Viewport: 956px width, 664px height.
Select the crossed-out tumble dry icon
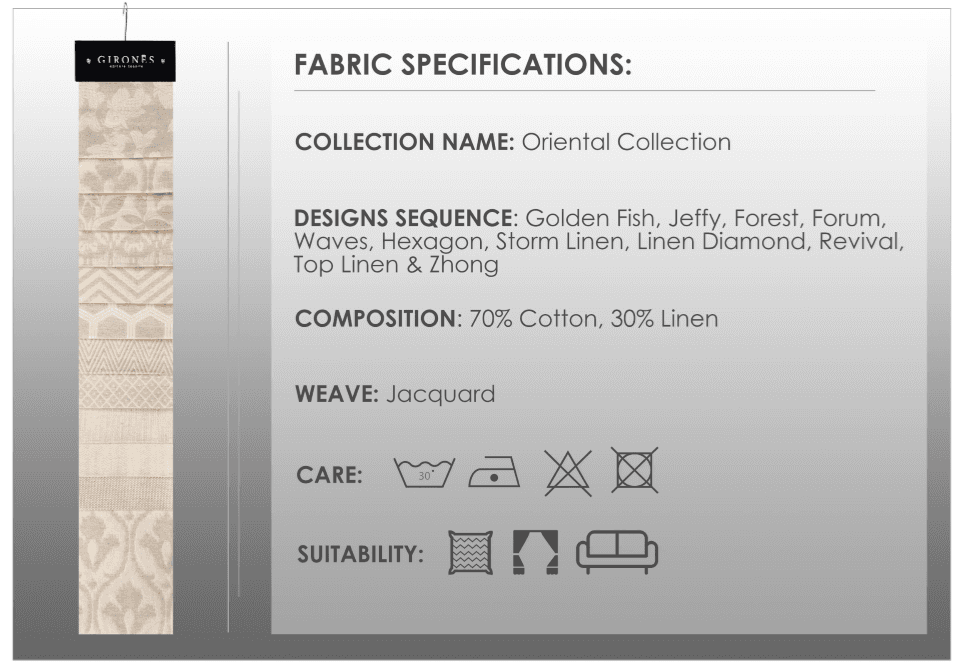point(635,470)
